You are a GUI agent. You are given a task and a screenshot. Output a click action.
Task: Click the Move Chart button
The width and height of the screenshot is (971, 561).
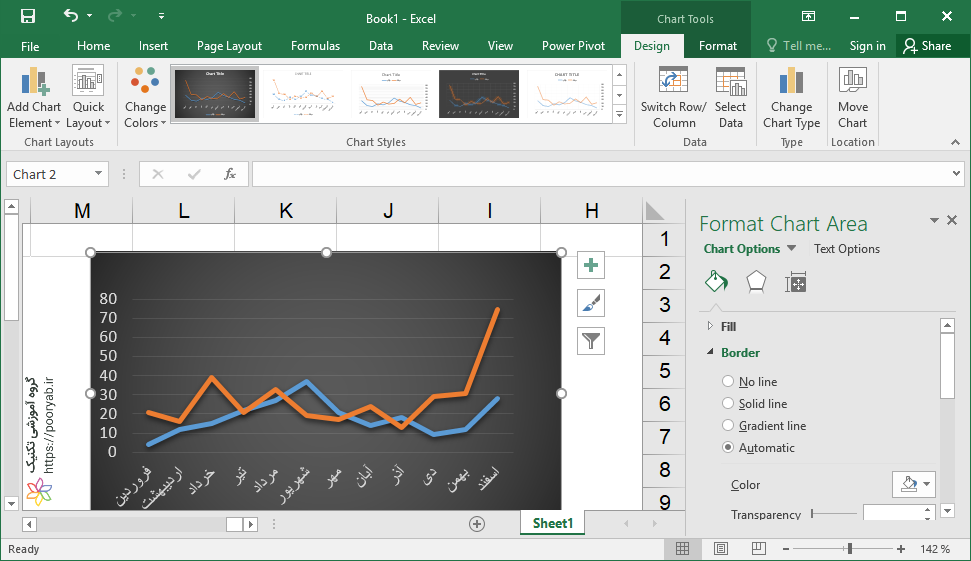[x=853, y=97]
